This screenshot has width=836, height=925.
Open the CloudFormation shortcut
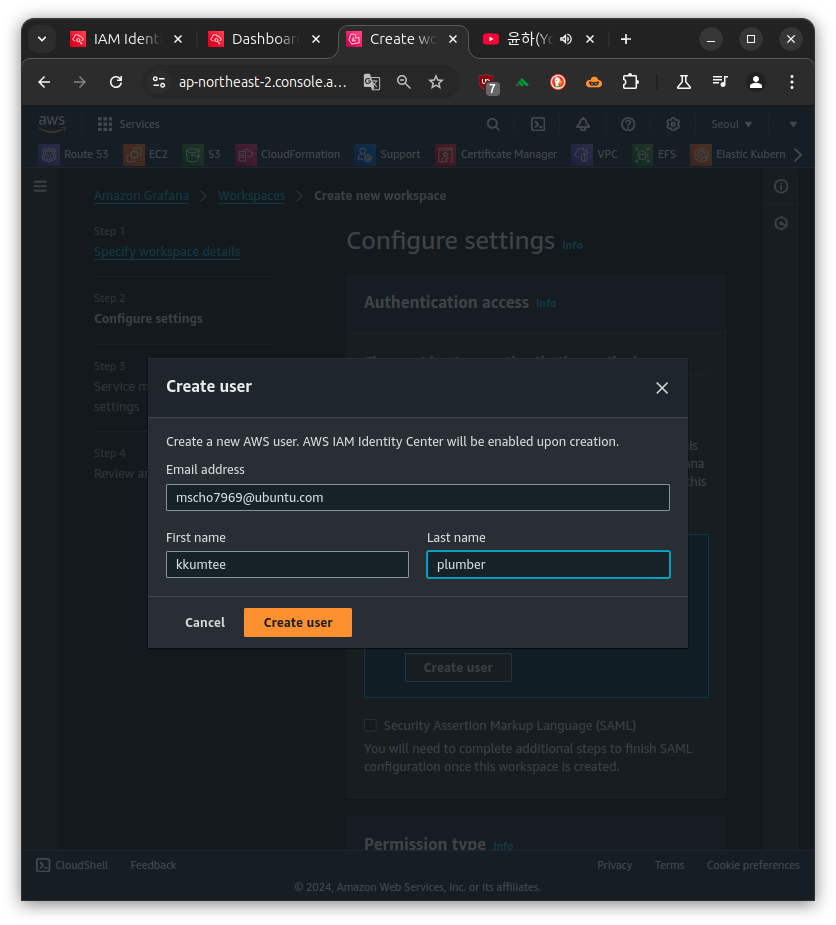288,154
